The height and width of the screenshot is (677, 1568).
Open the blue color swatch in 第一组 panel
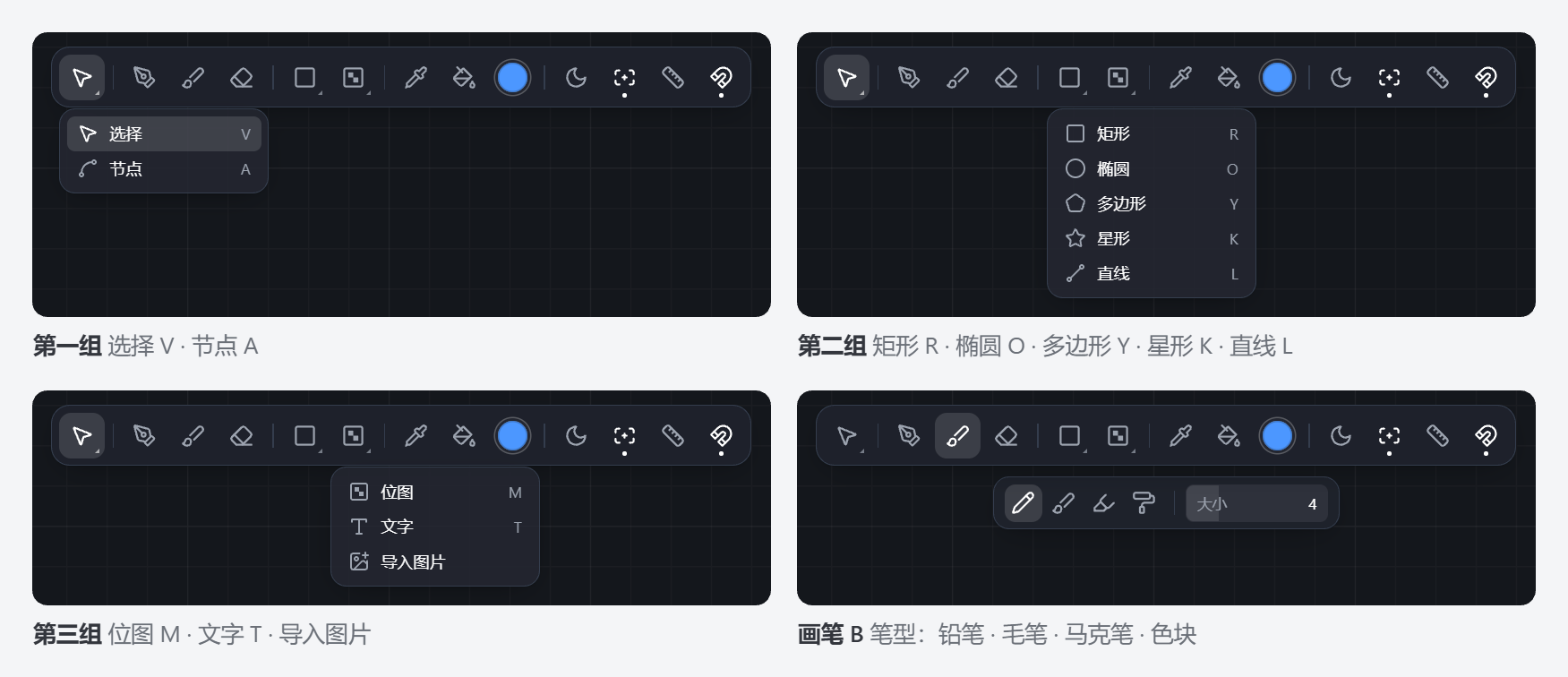(512, 78)
